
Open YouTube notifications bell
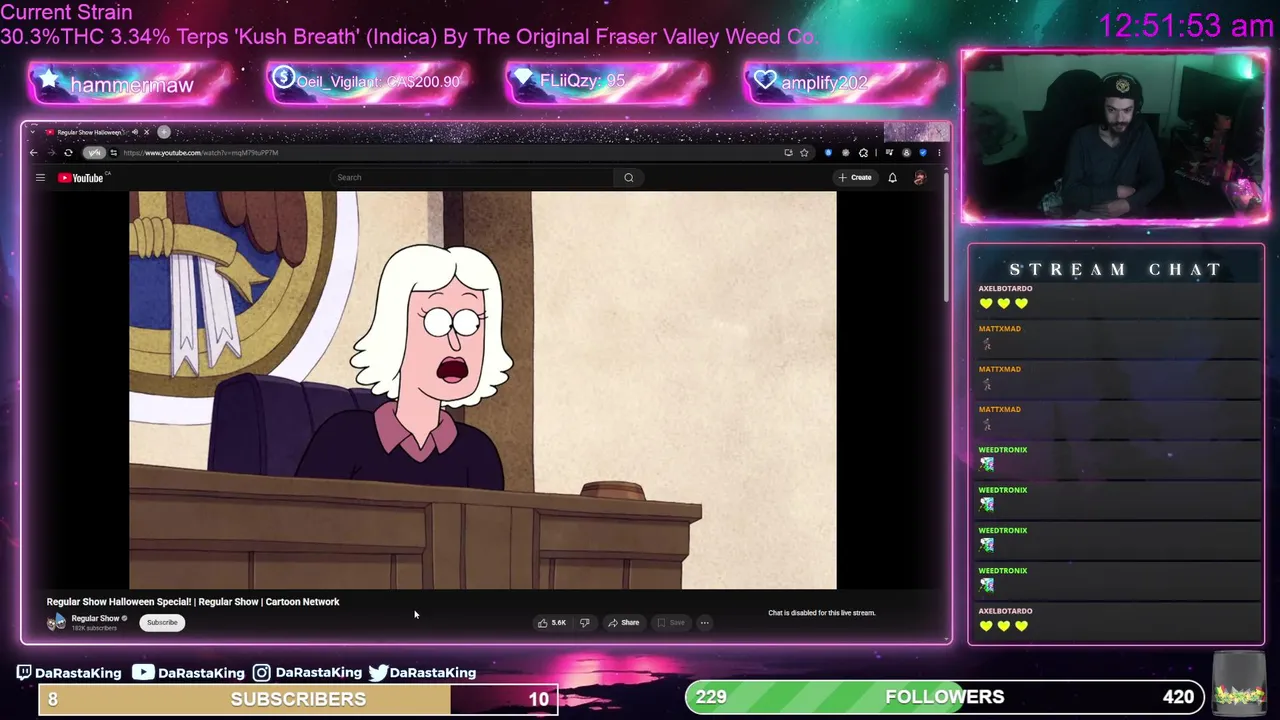click(892, 178)
